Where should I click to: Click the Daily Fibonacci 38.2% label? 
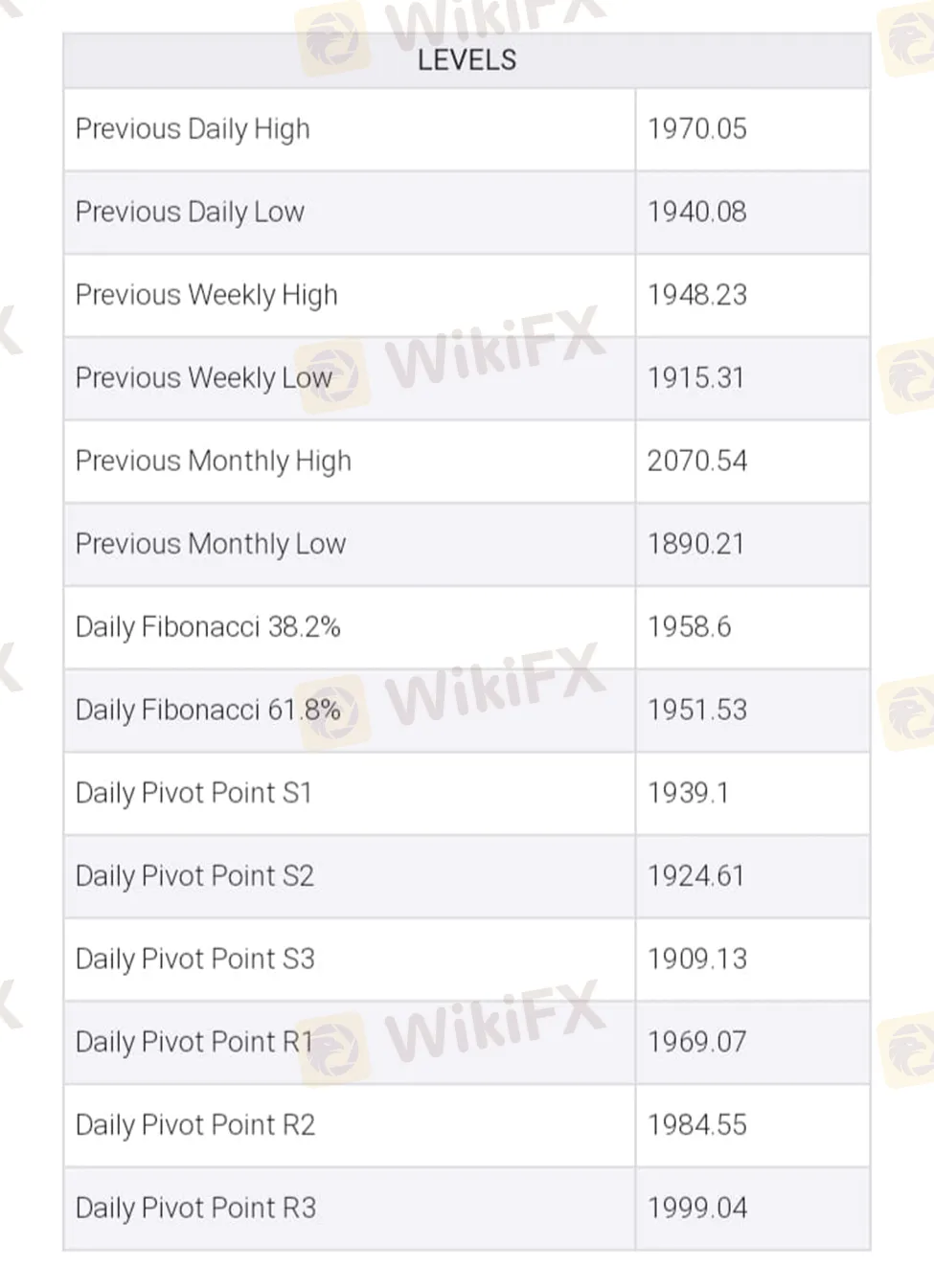coord(208,627)
